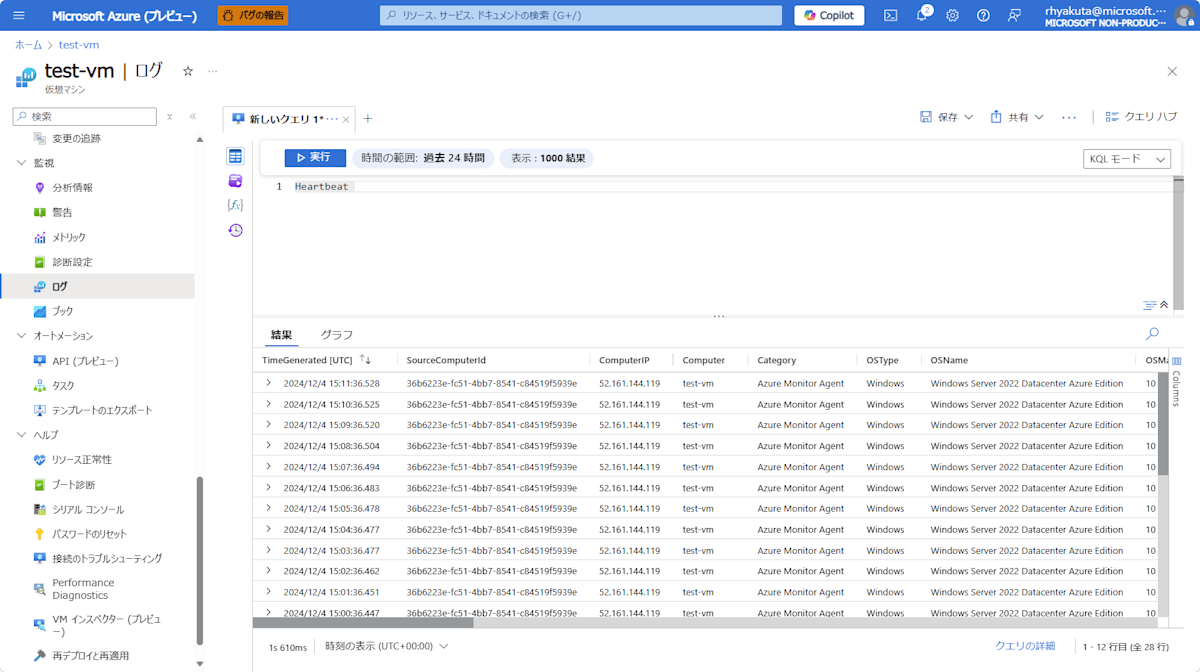Collapse the ヘルプ section
This screenshot has width=1200, height=672.
pyautogui.click(x=23, y=435)
